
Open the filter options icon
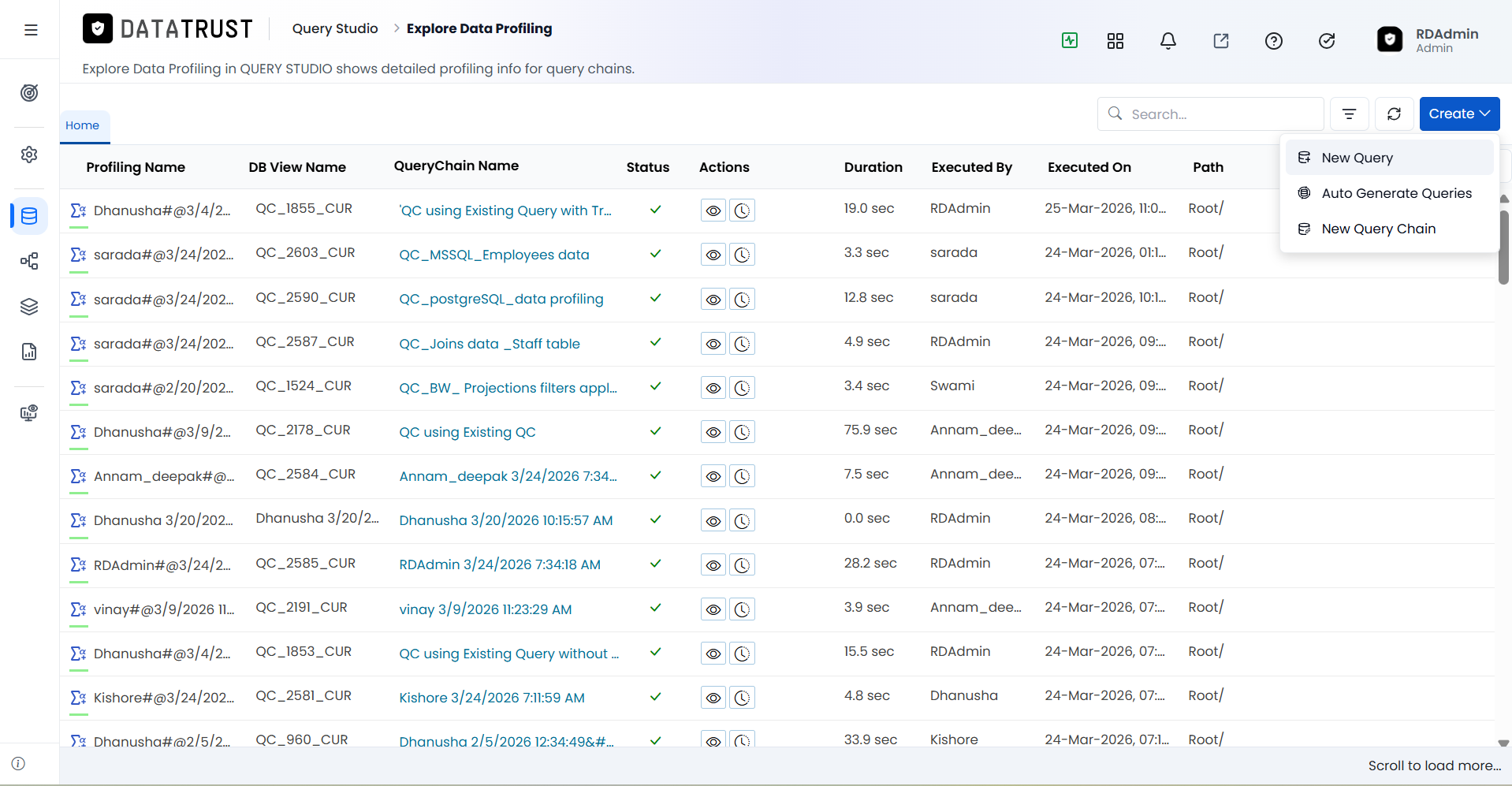coord(1350,114)
